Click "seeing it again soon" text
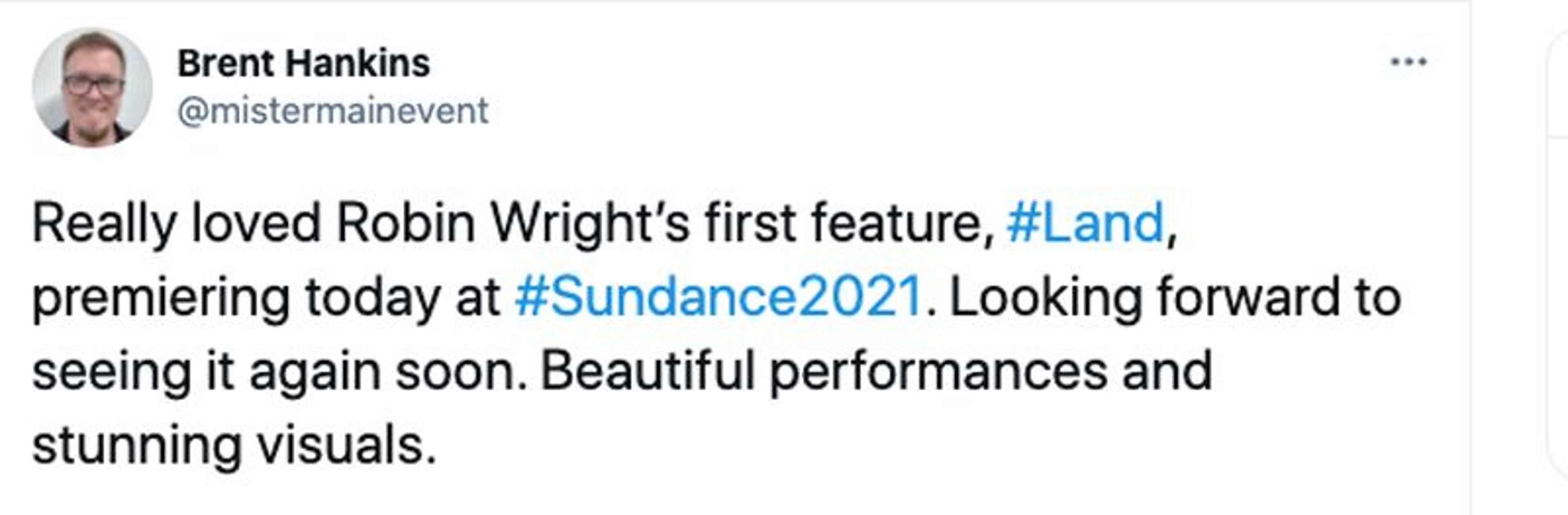Image resolution: width=1568 pixels, height=515 pixels. 279,371
